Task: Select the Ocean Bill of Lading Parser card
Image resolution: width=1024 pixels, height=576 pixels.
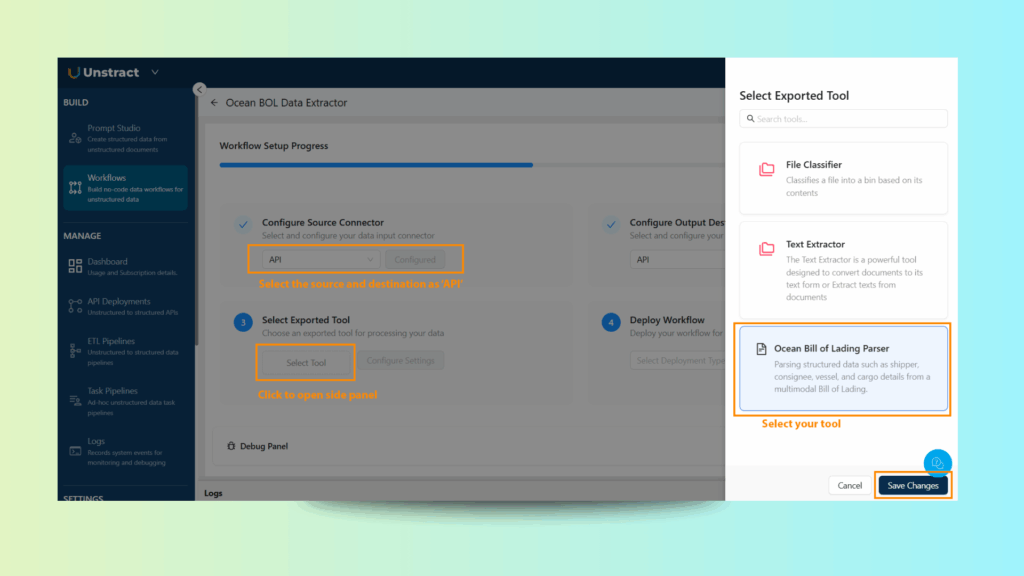Action: tap(843, 369)
